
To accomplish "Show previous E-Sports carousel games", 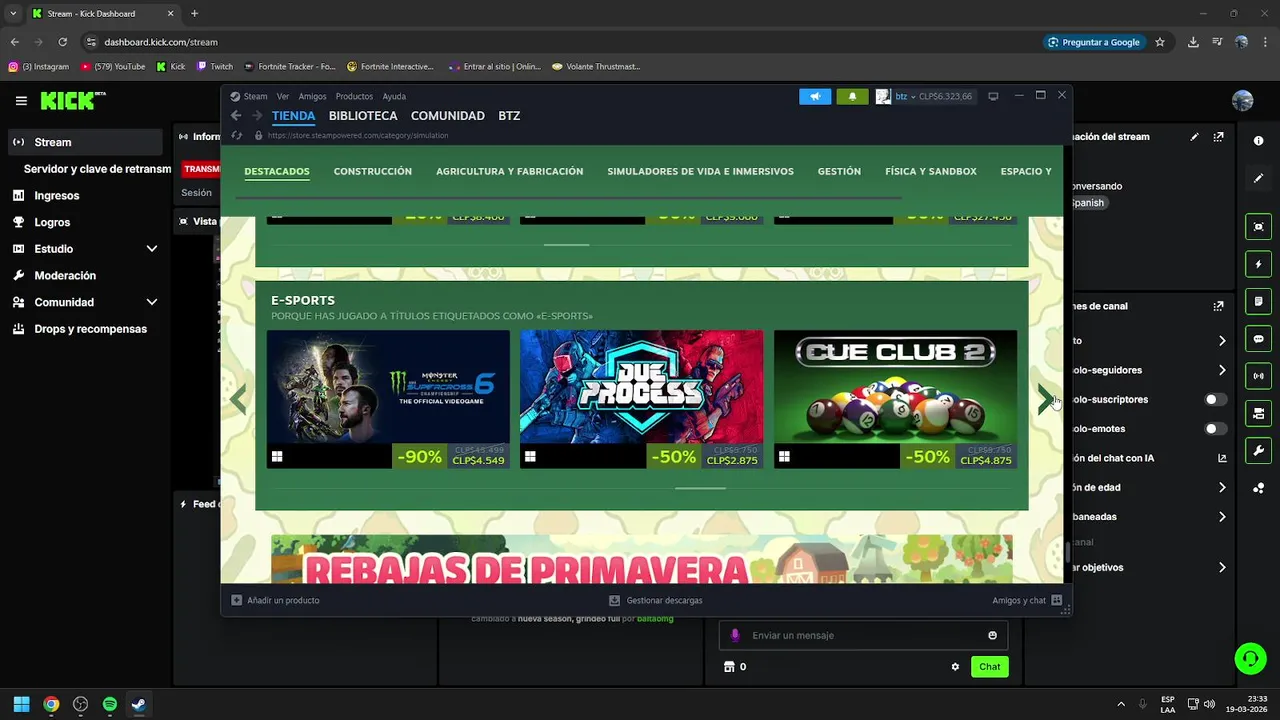I will pos(238,399).
